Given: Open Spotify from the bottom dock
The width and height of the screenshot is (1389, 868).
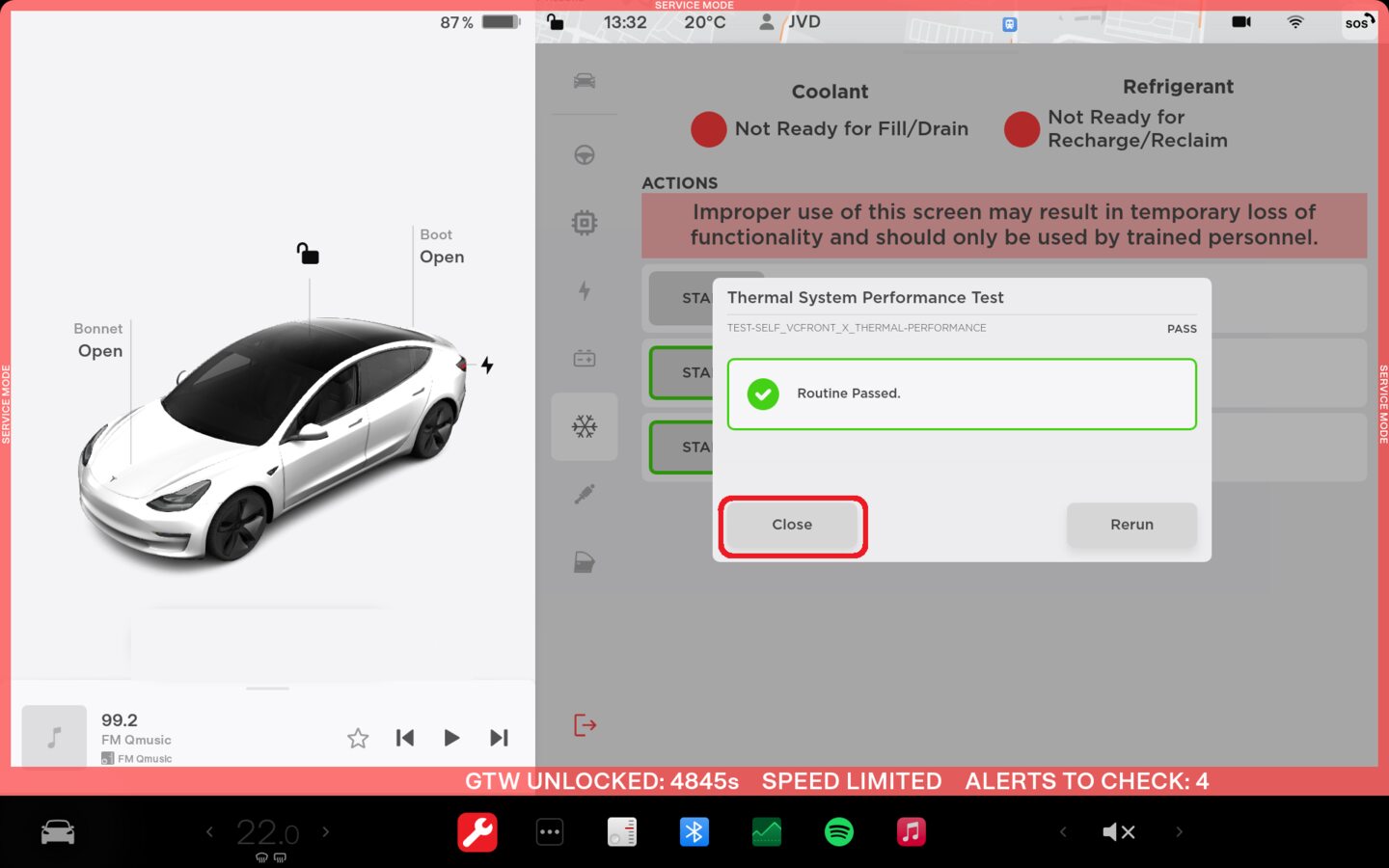Looking at the screenshot, I should point(839,831).
